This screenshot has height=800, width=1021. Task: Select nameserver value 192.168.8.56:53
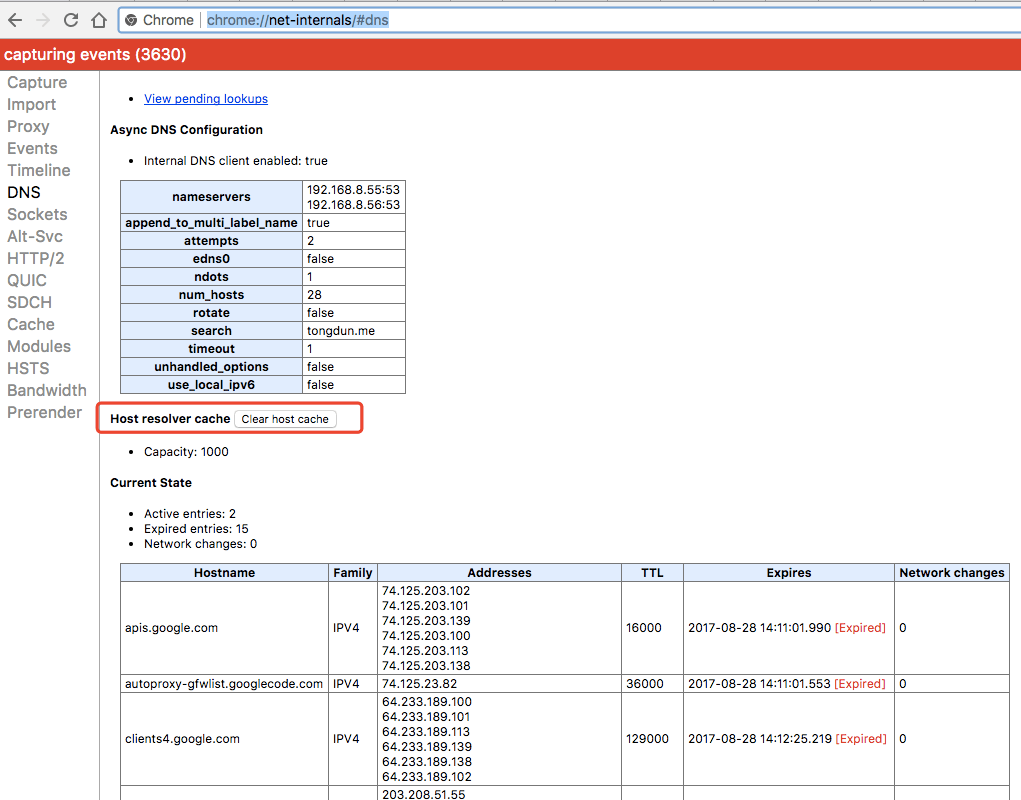point(354,204)
